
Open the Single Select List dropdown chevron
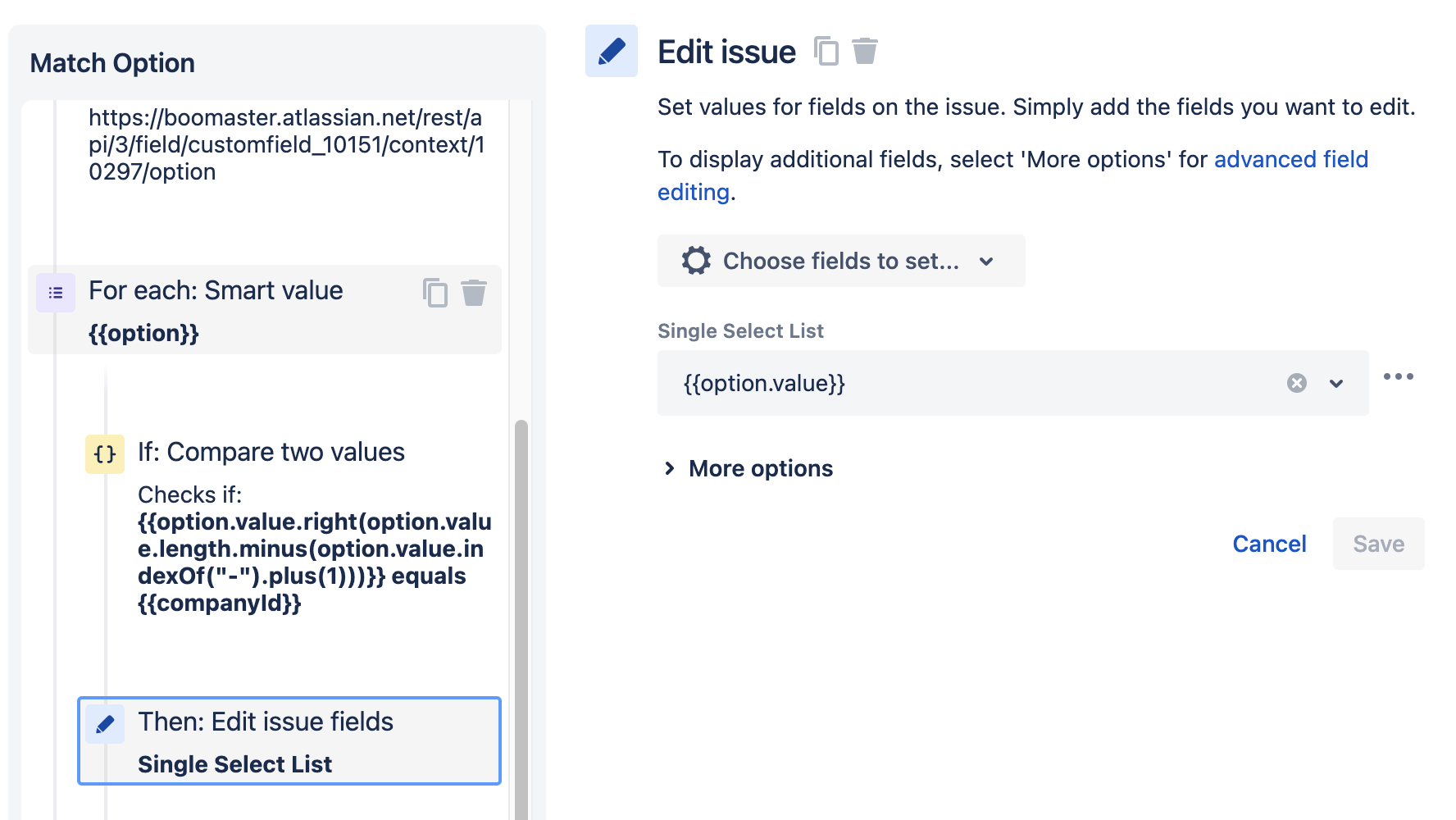coord(1337,383)
